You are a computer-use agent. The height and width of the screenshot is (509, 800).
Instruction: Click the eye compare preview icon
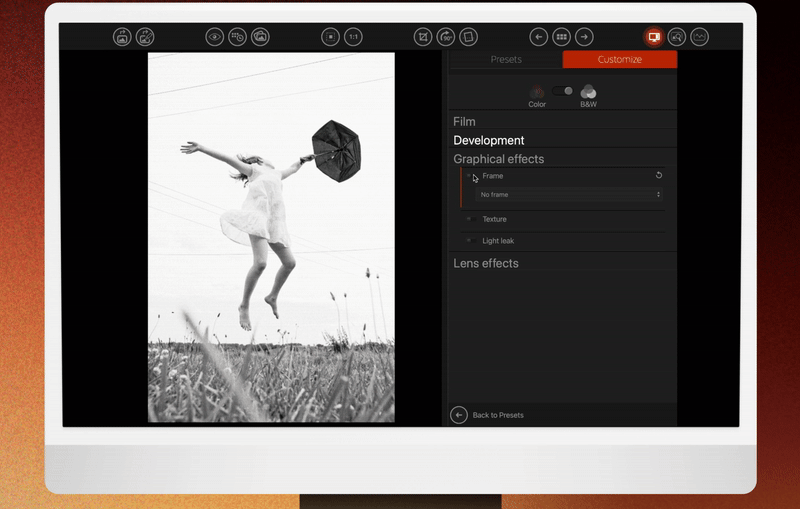[x=215, y=37]
